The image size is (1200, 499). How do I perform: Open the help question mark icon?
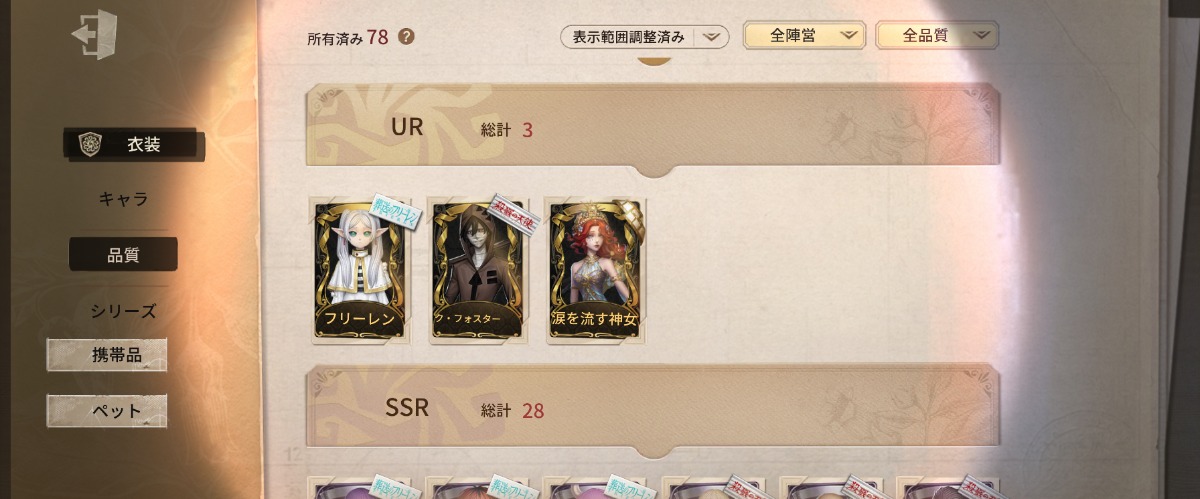click(x=406, y=37)
